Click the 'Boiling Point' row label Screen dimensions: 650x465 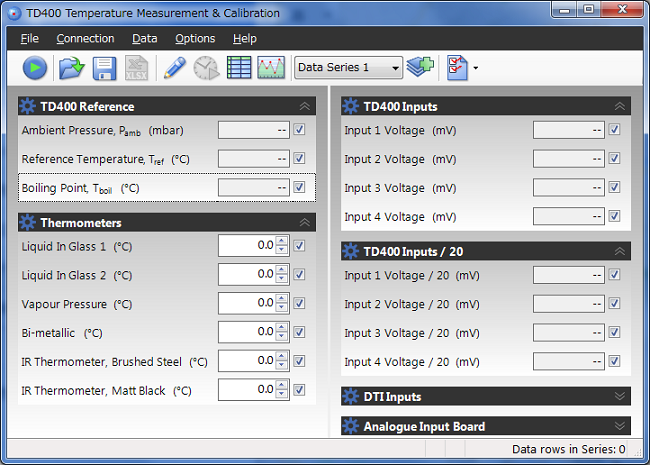point(80,188)
